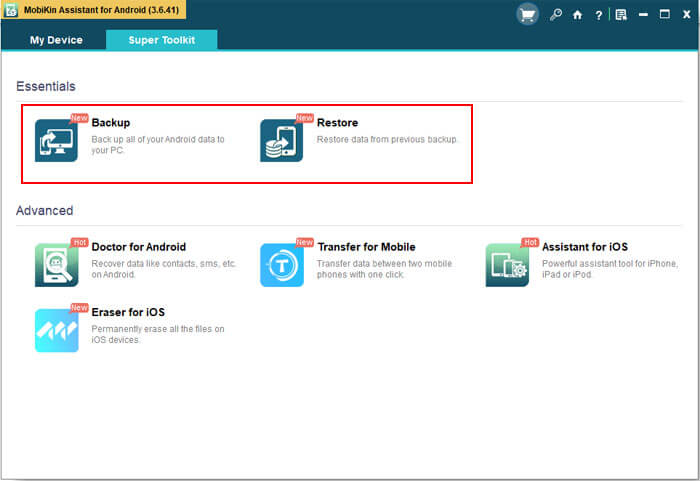Open the shopping cart purchase icon
Image resolution: width=700 pixels, height=481 pixels.
(528, 15)
